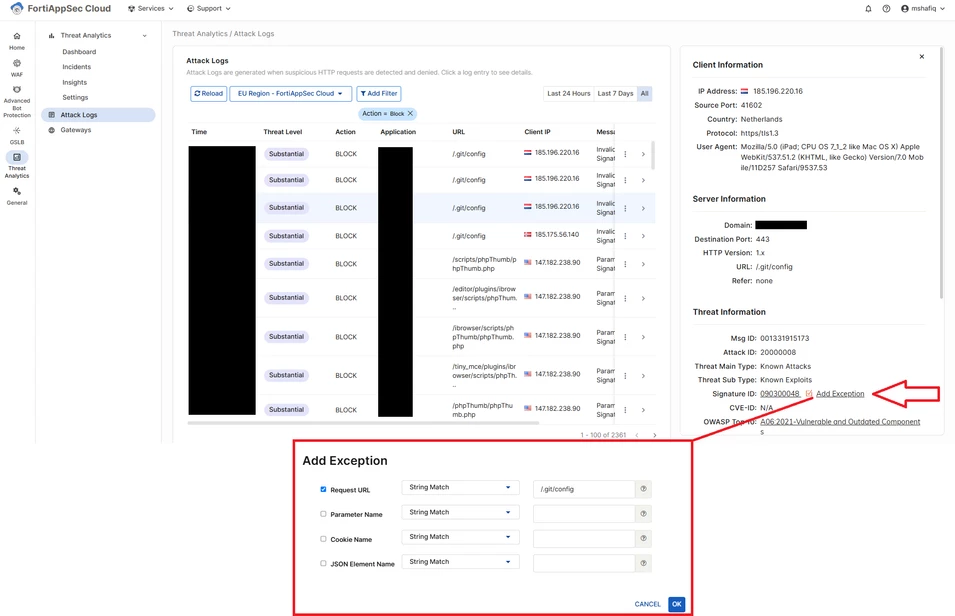Image resolution: width=955 pixels, height=616 pixels.
Task: Click the FortiAppSec Cloud logo
Action: 61,9
